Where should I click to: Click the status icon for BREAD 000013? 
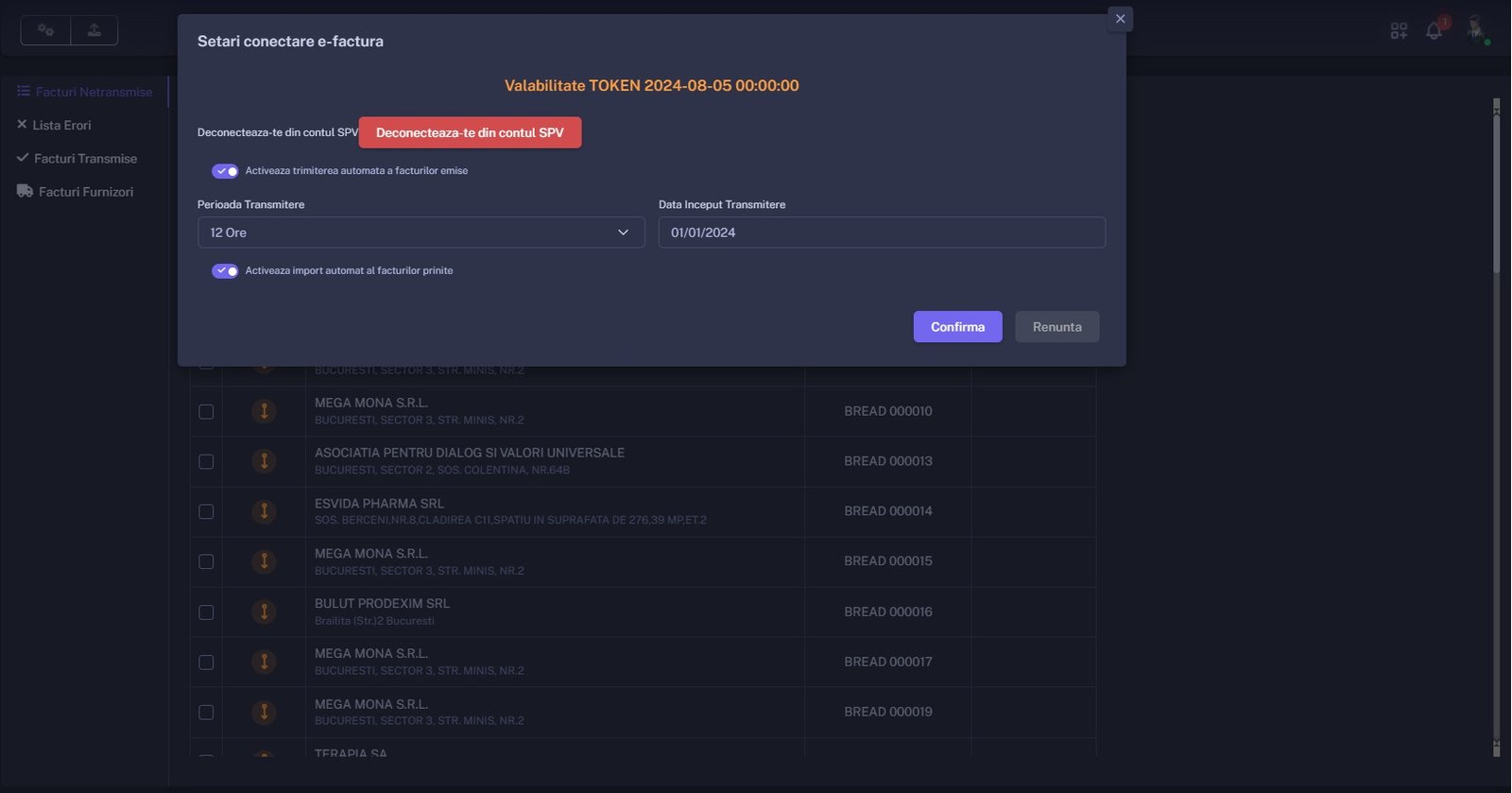tap(264, 461)
